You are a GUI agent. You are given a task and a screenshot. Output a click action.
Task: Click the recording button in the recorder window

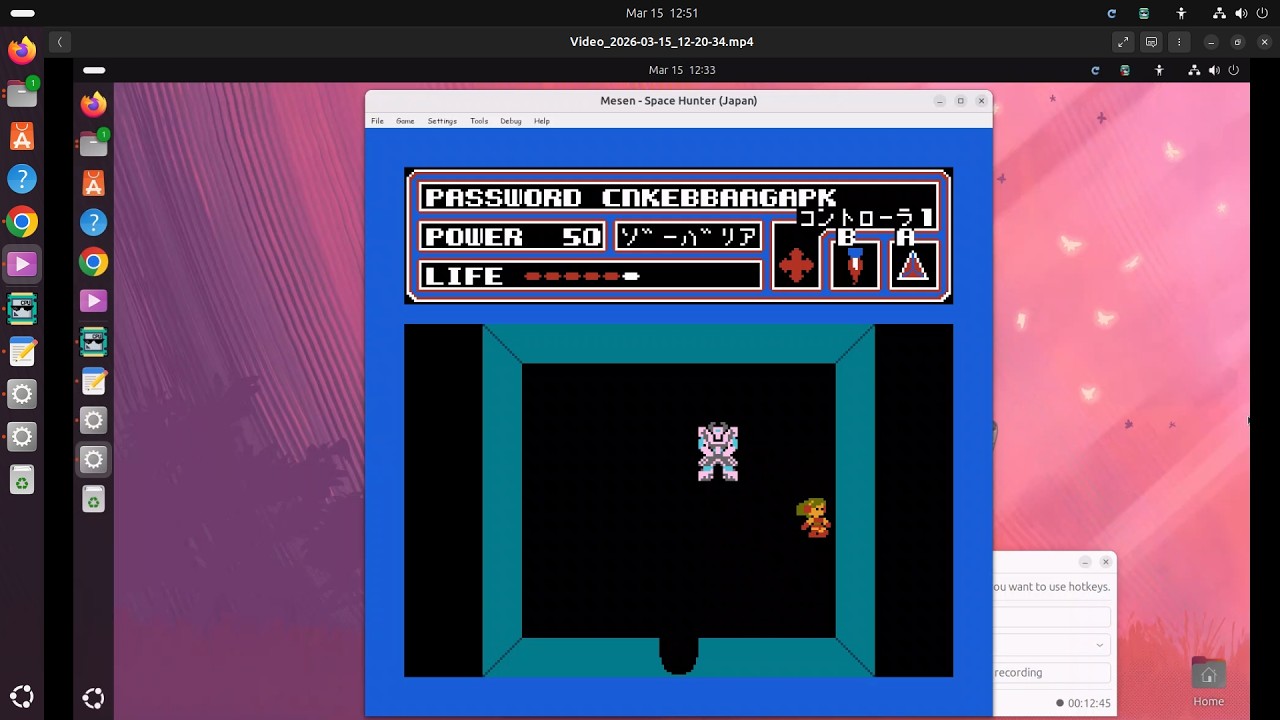(x=1052, y=673)
